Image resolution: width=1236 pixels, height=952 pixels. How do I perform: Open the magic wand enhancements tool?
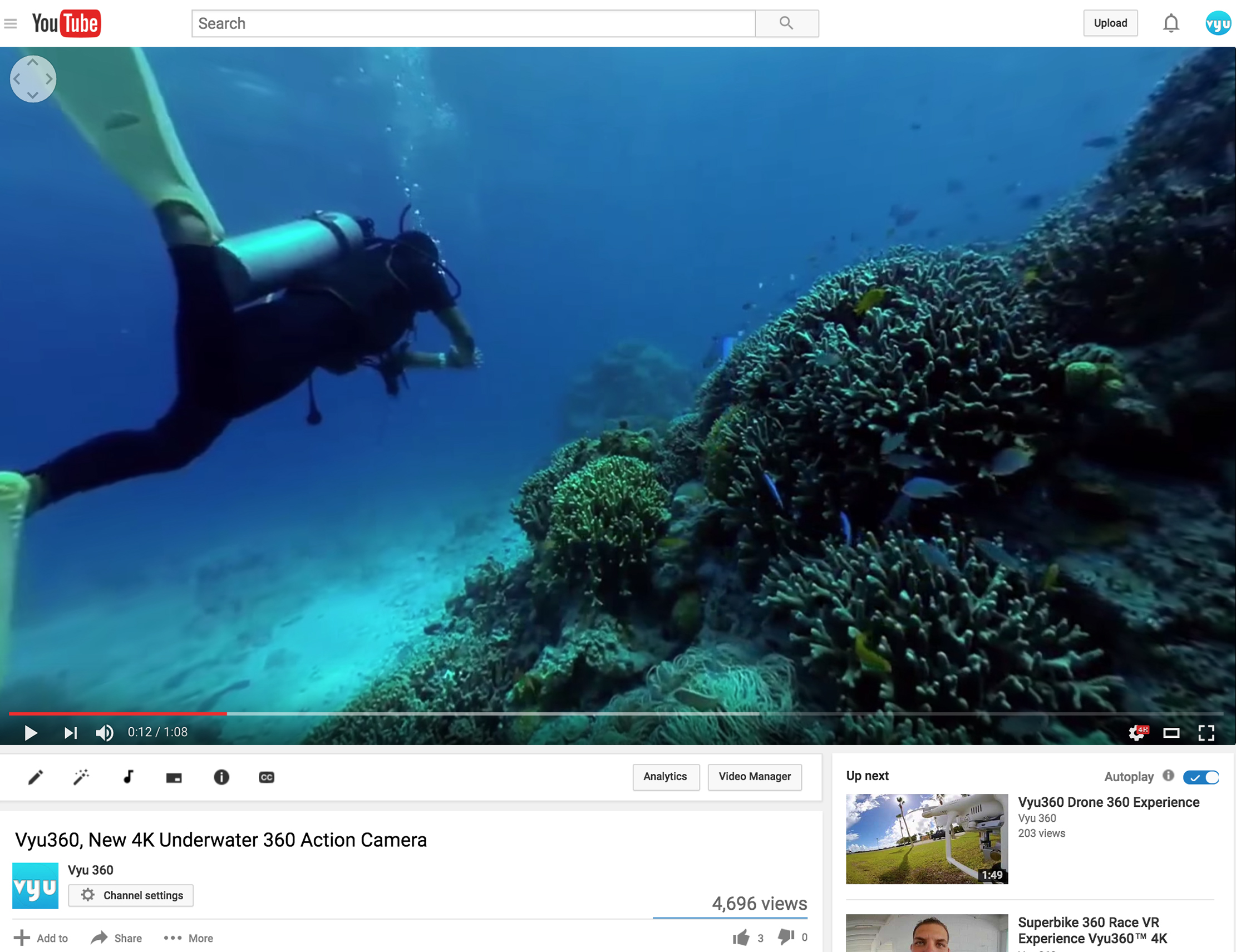(81, 777)
